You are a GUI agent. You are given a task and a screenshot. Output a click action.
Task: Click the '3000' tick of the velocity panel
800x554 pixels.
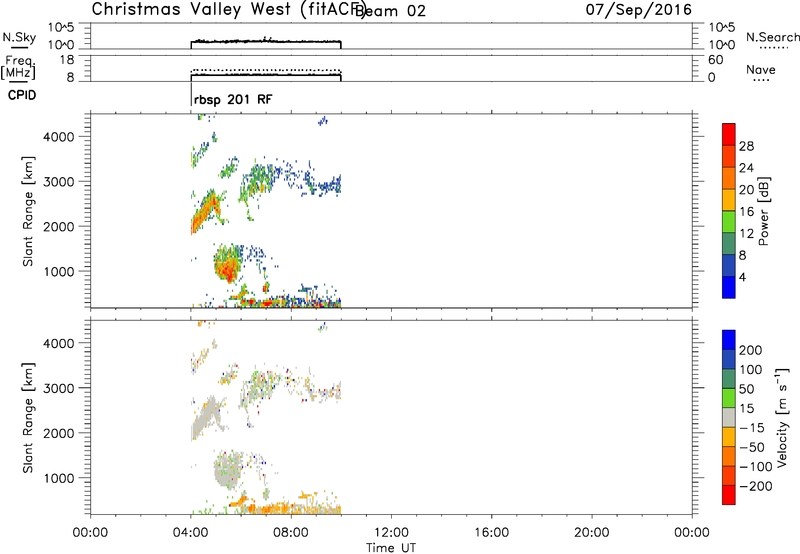(59, 388)
